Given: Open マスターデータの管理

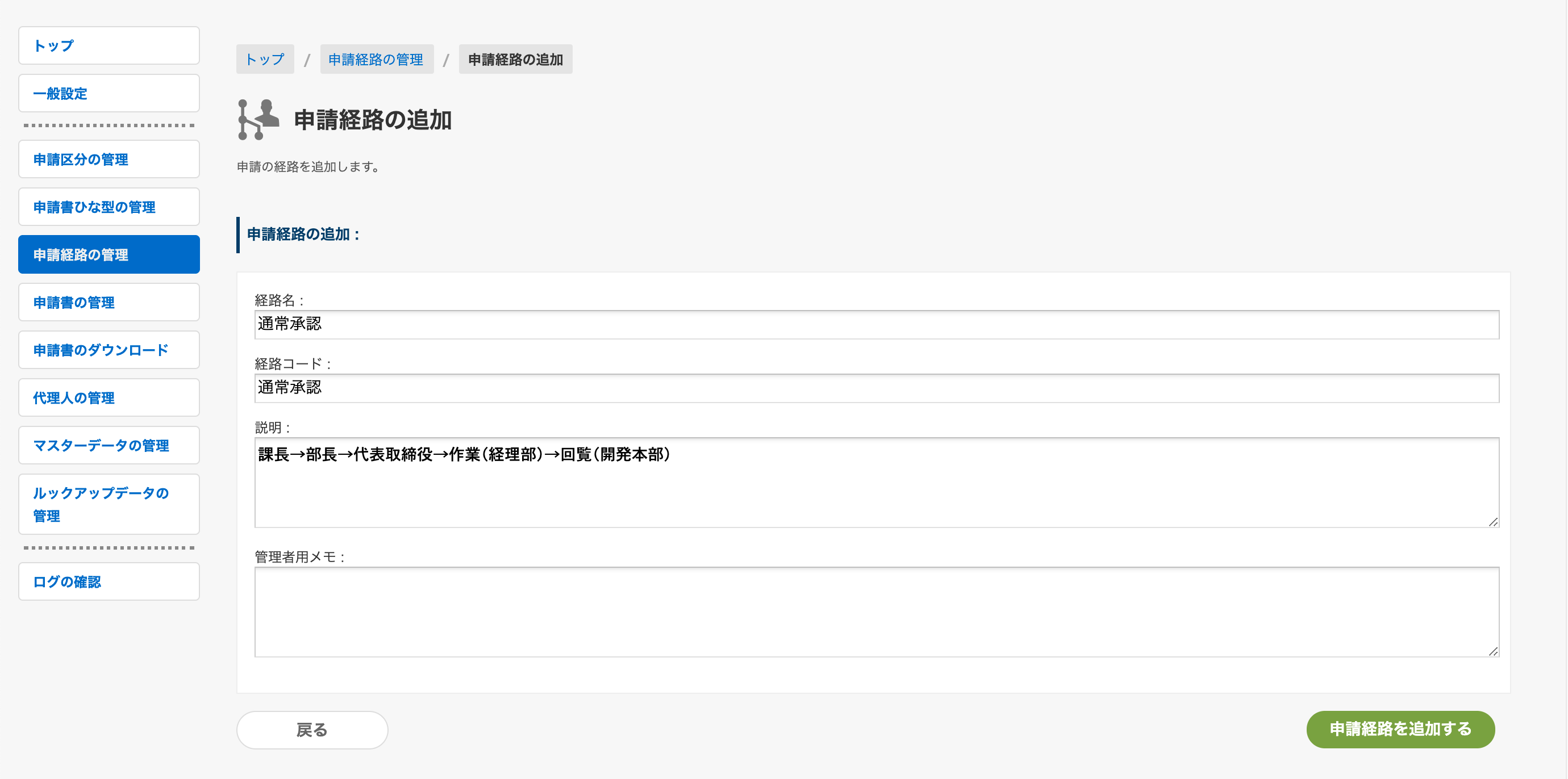Looking at the screenshot, I should point(109,446).
